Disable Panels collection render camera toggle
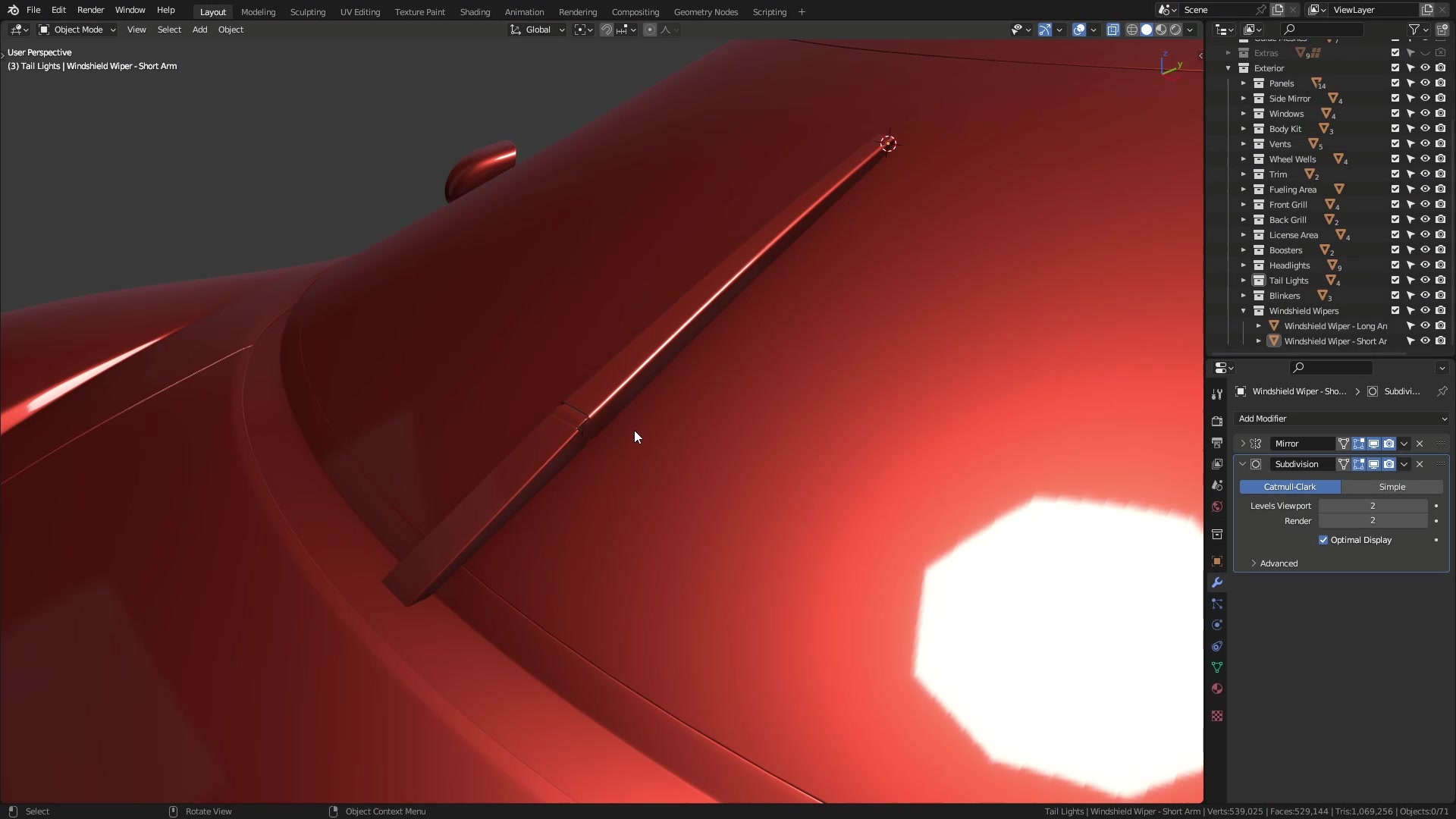Screen dimensions: 1456x819 point(1440,83)
